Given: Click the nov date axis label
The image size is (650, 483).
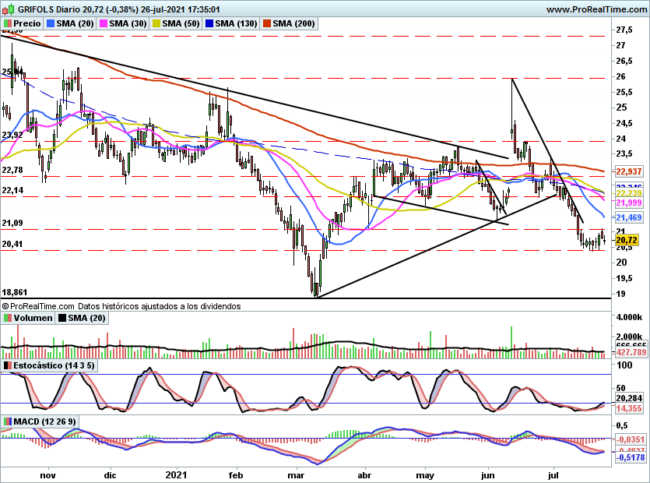Looking at the screenshot, I should 48,475.
